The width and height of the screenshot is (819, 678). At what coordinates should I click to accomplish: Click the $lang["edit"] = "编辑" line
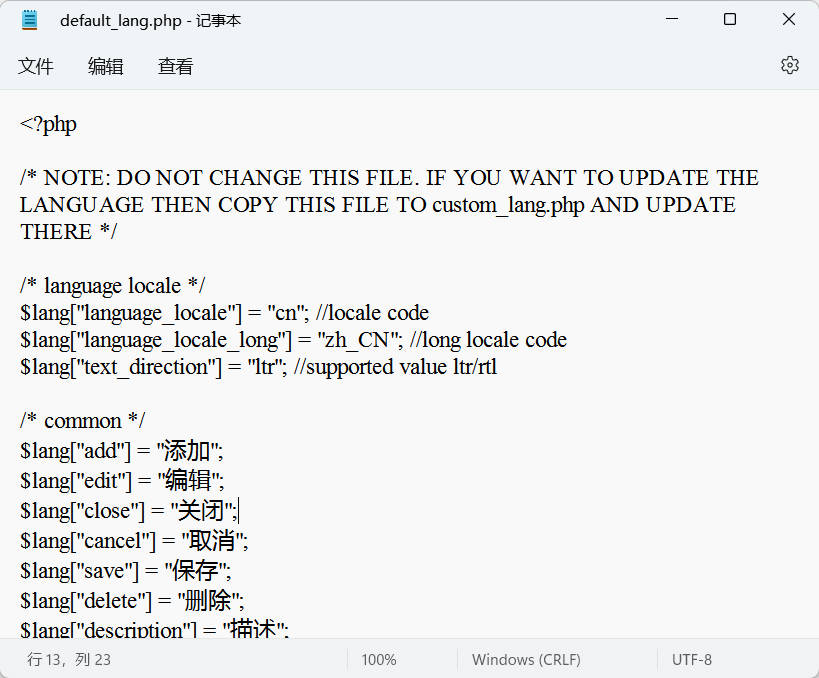pyautogui.click(x=122, y=481)
